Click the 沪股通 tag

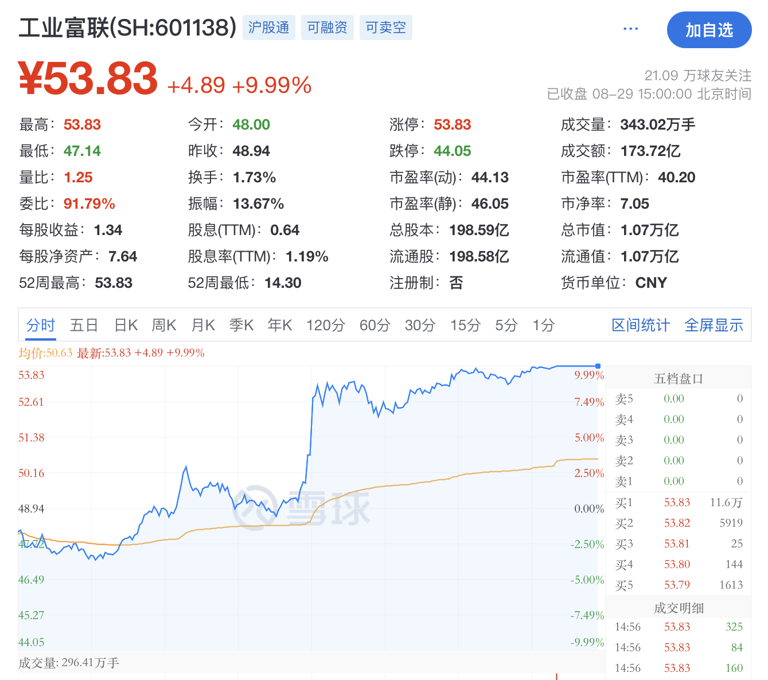[x=268, y=27]
